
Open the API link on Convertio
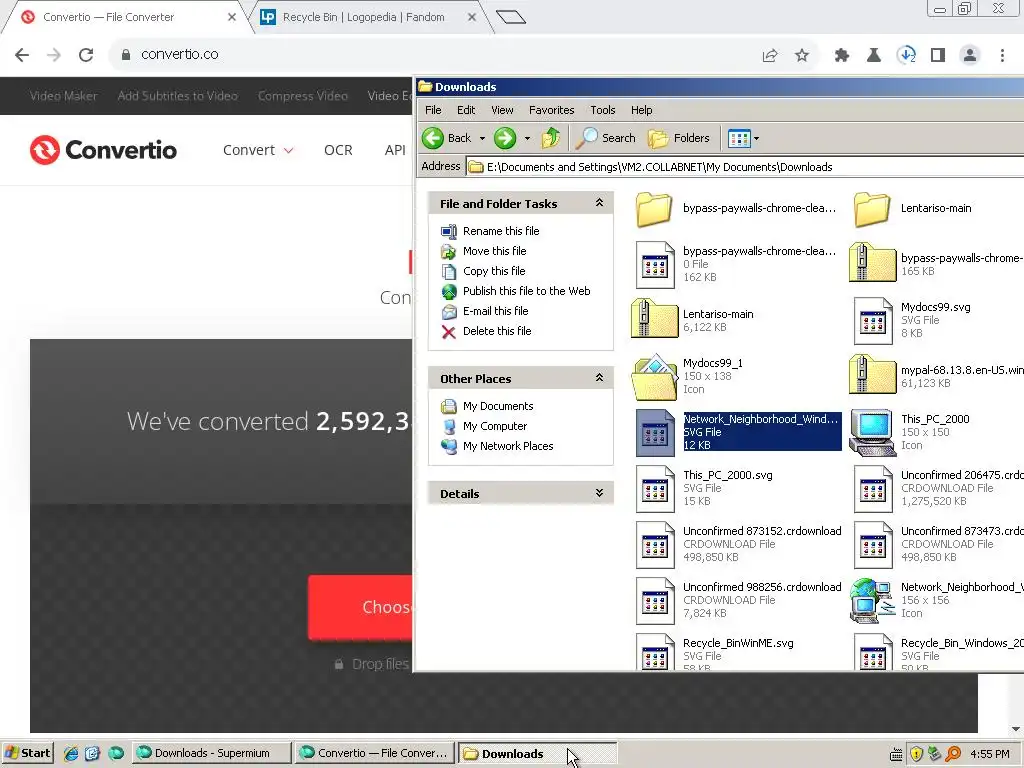coord(395,150)
